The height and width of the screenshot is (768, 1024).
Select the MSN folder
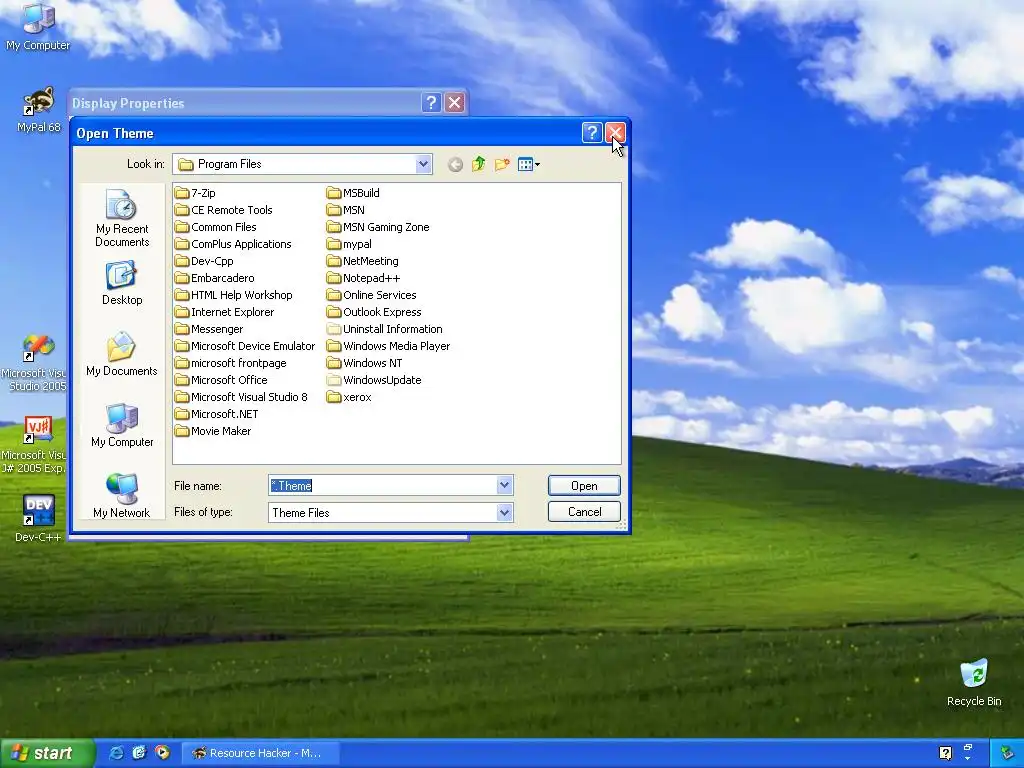pyautogui.click(x=345, y=210)
